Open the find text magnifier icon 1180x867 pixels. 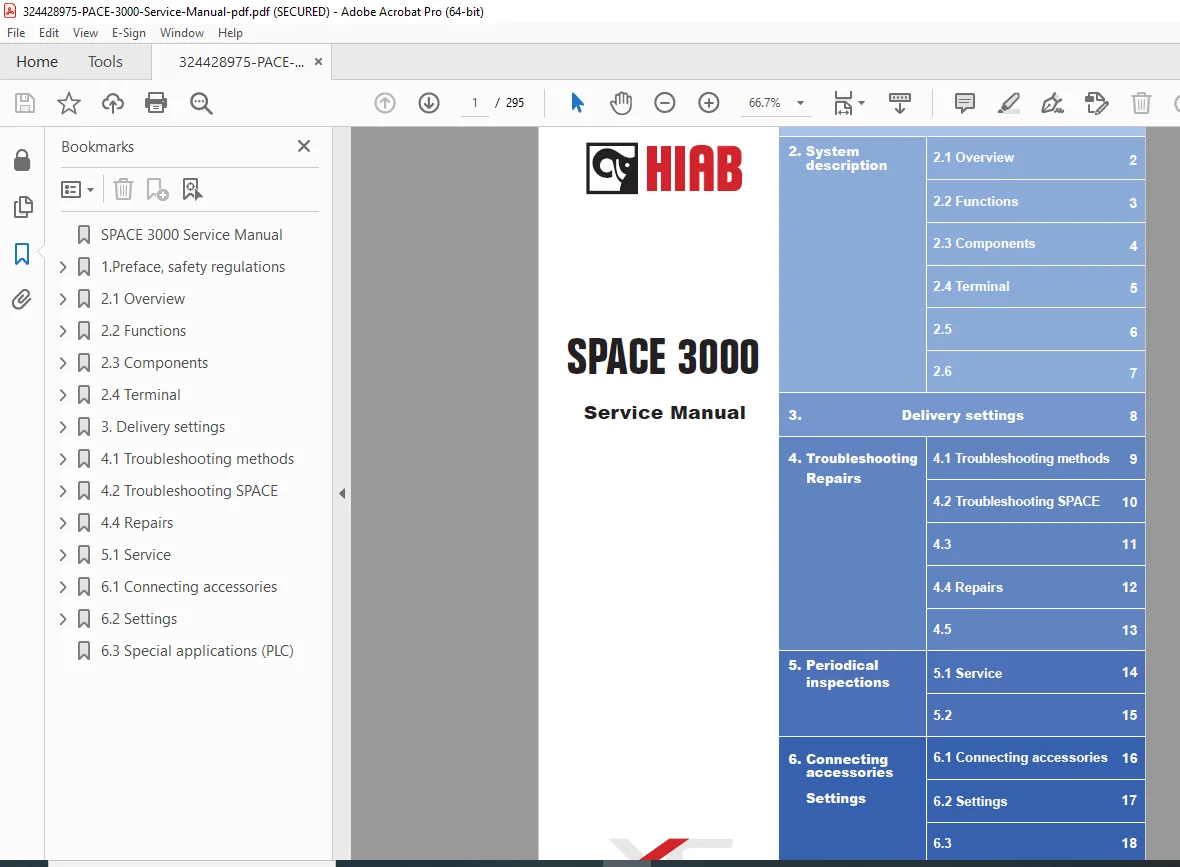point(201,103)
